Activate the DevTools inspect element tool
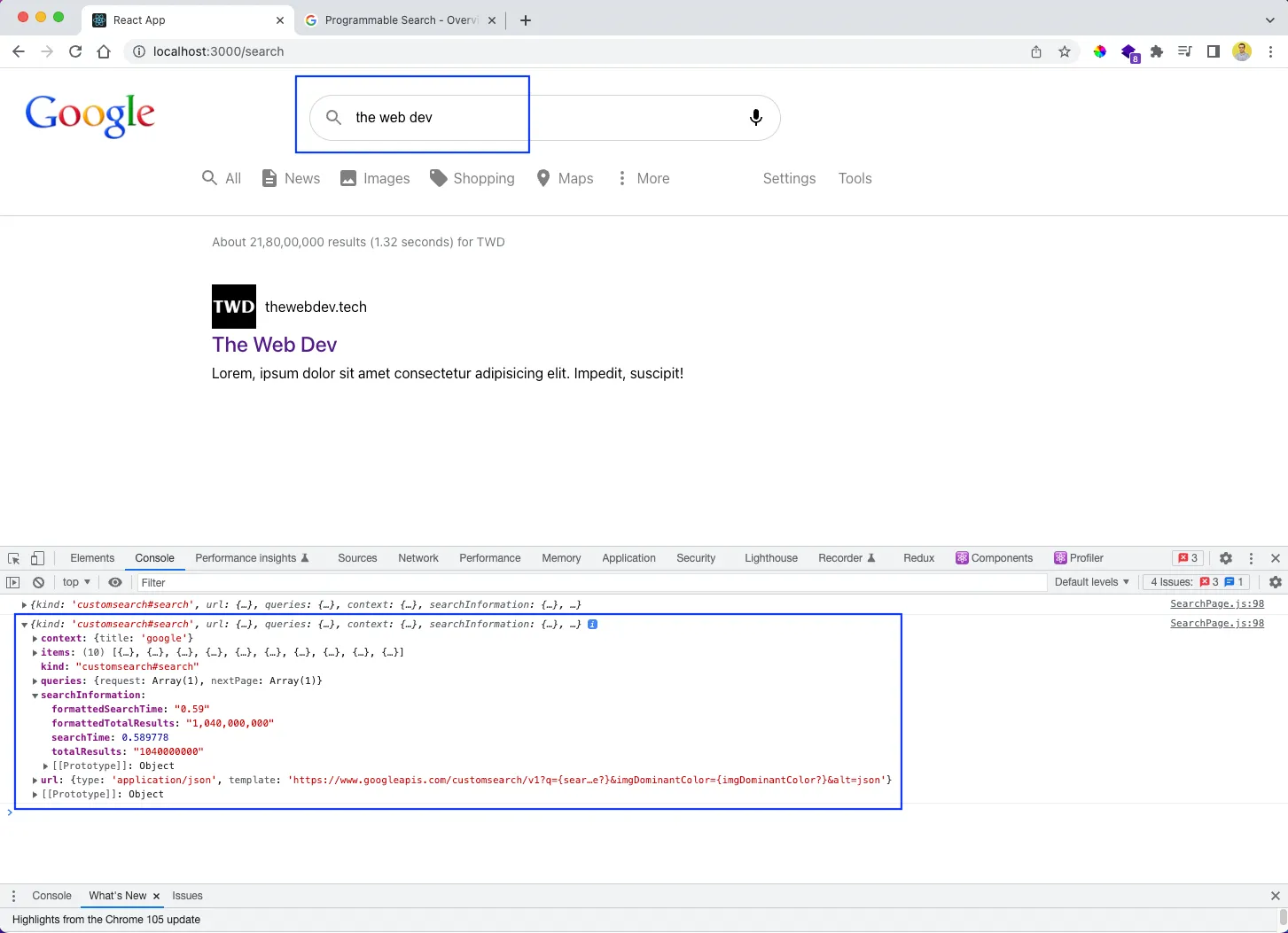The width and height of the screenshot is (1288, 933). click(13, 558)
